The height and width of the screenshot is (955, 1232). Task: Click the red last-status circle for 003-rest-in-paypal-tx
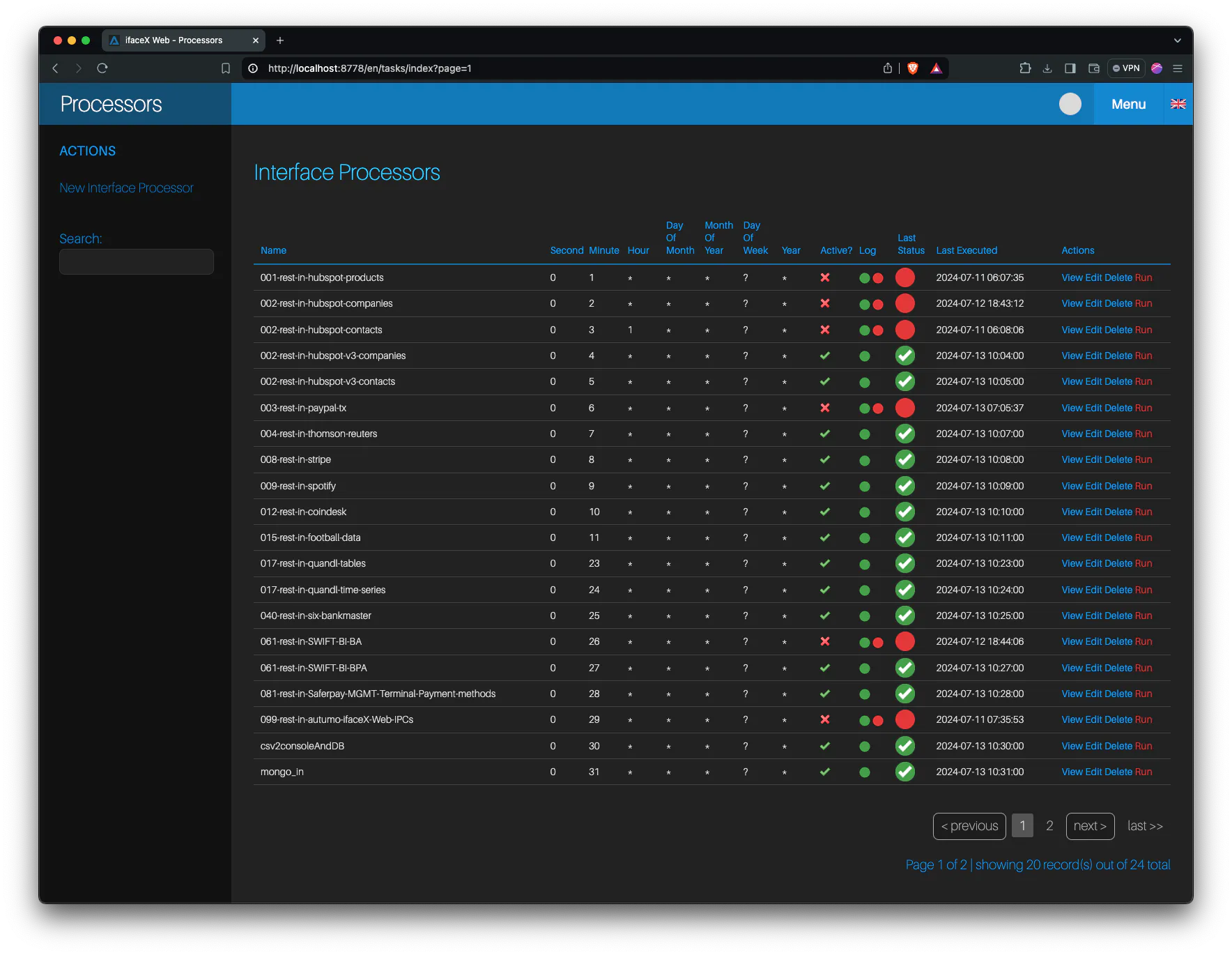point(905,408)
